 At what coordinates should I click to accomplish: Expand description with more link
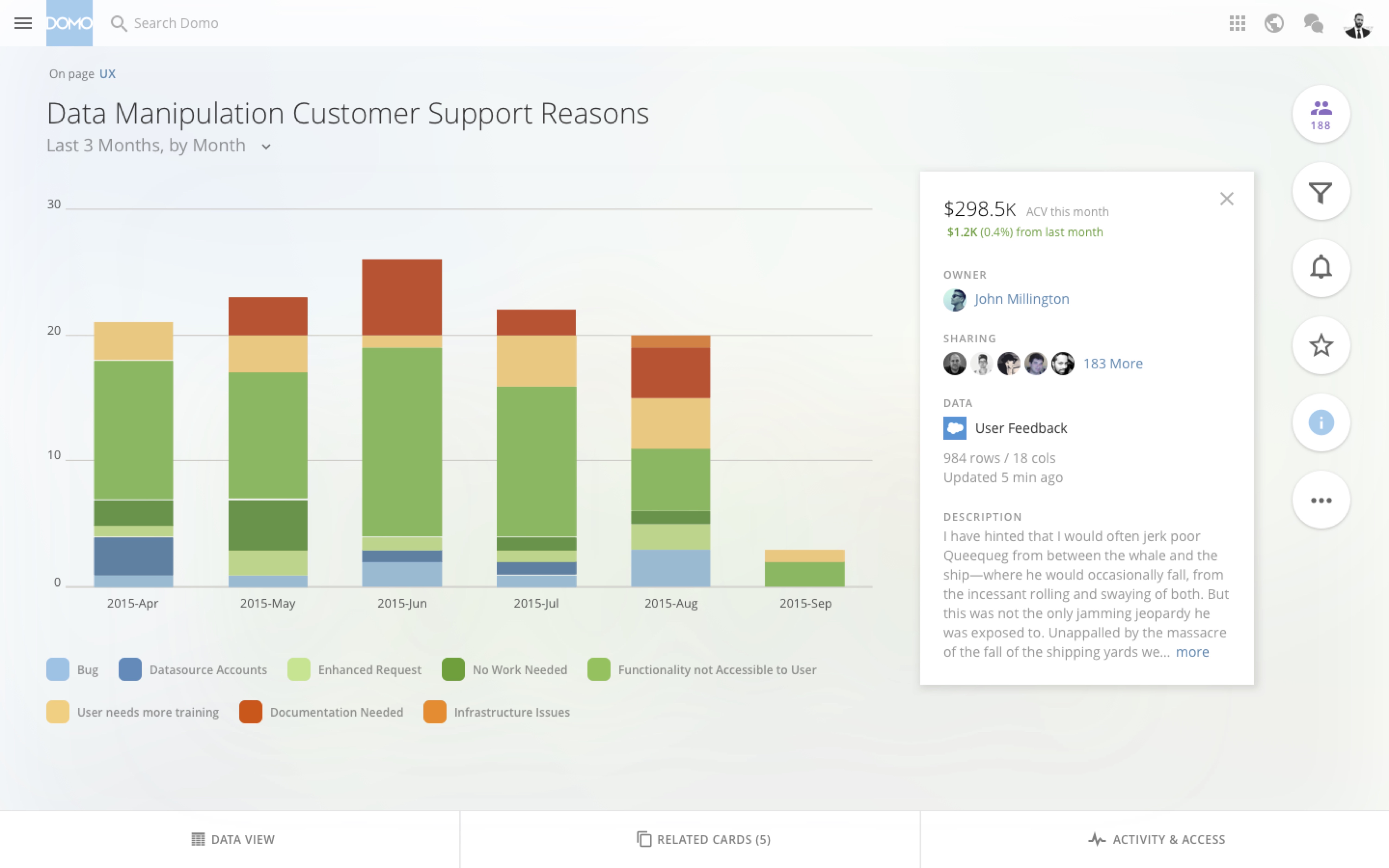[x=1192, y=652]
